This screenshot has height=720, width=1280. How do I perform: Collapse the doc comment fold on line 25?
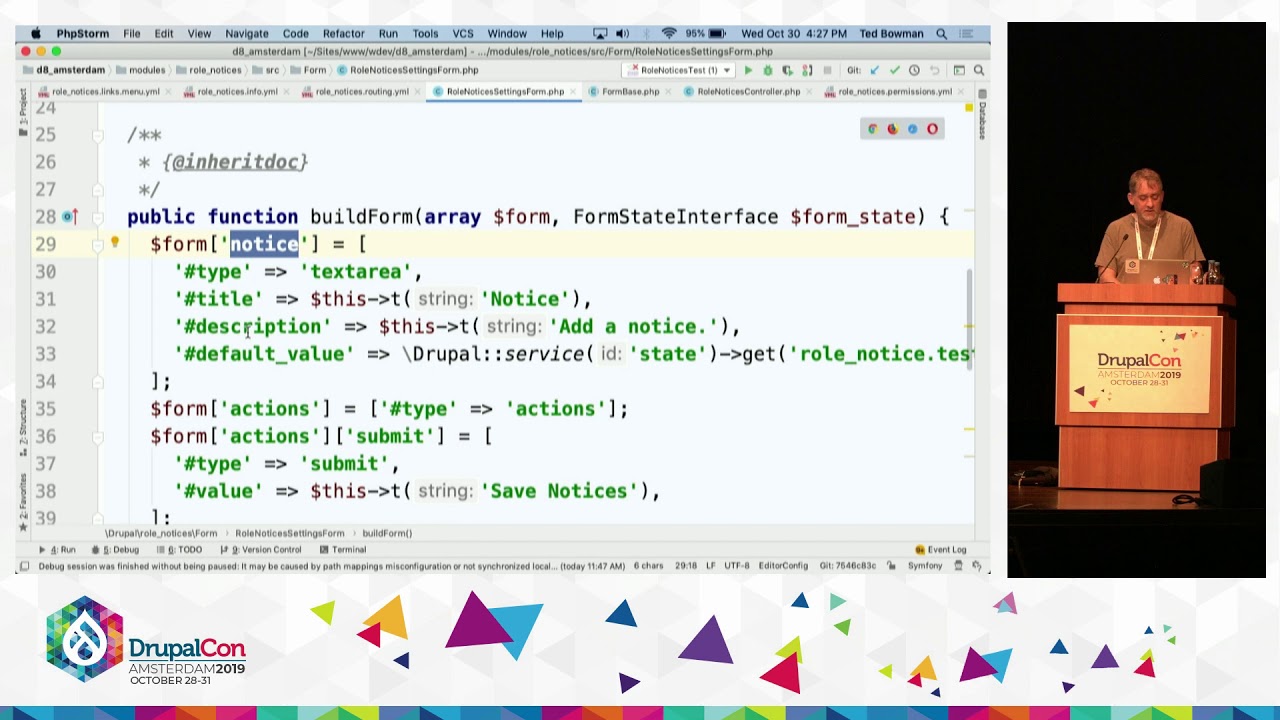(x=99, y=135)
